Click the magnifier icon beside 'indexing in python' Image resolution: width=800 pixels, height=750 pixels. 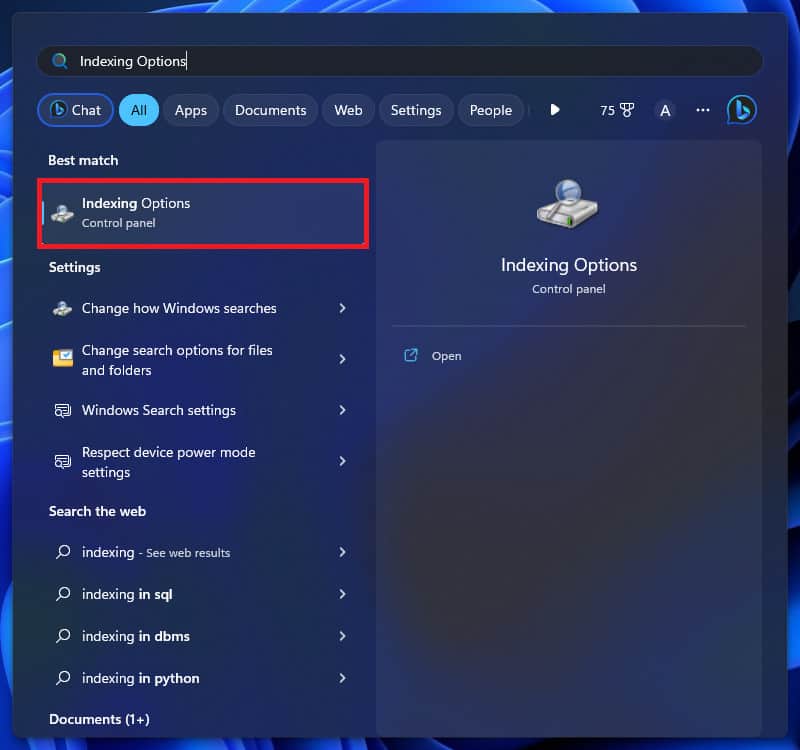pyautogui.click(x=63, y=678)
